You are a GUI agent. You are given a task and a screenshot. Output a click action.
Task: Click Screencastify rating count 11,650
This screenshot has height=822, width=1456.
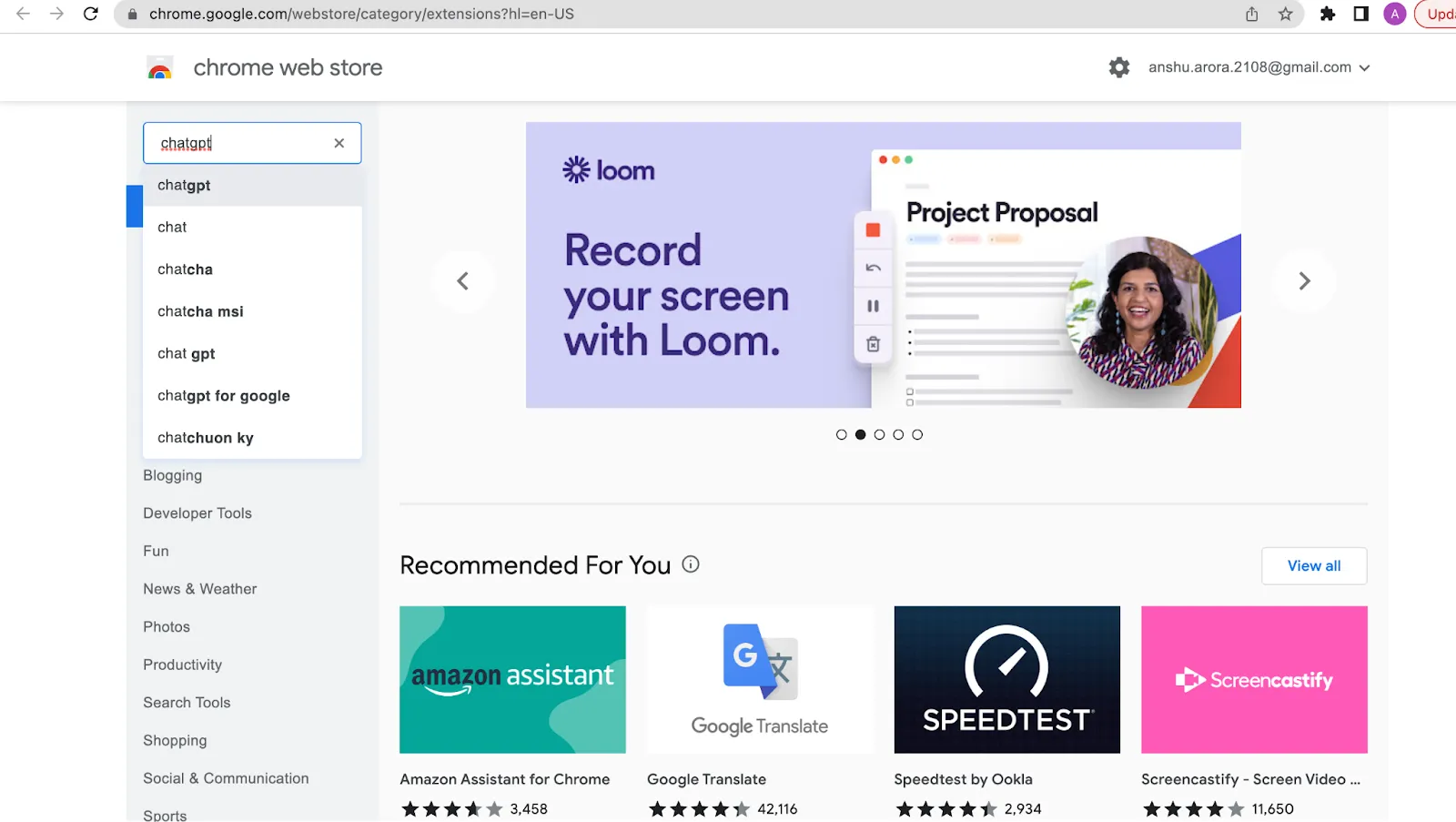1272,809
